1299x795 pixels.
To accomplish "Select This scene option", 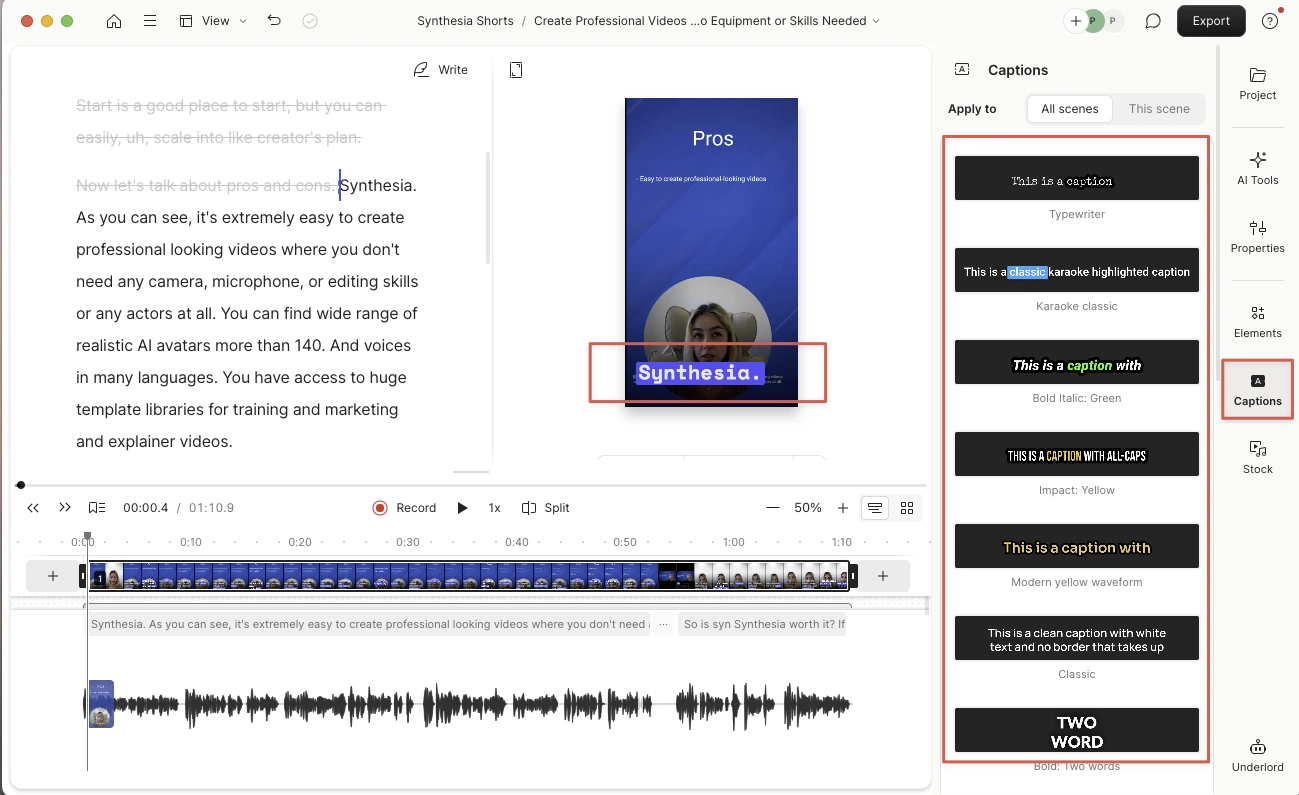I will pos(1159,109).
